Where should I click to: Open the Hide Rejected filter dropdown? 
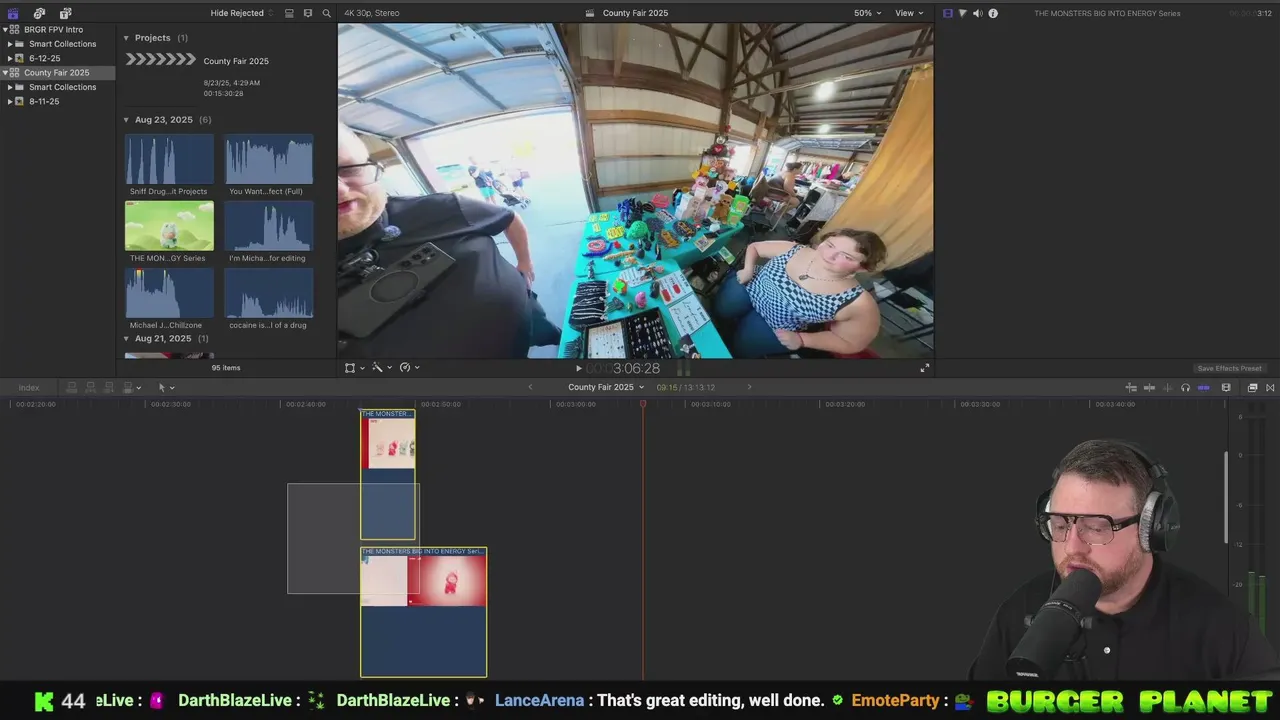coord(241,13)
